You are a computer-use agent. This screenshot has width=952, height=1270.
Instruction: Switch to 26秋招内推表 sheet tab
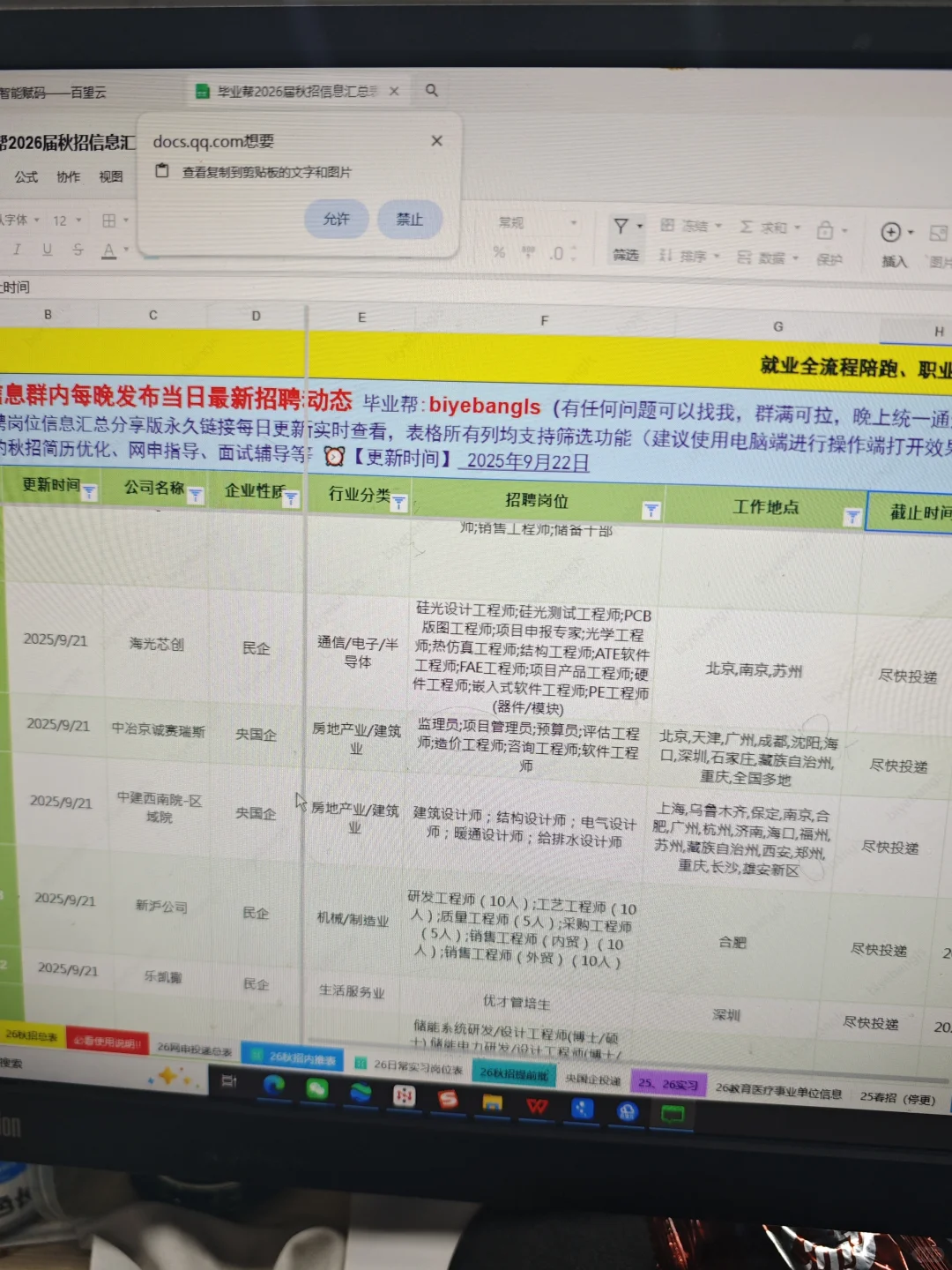[x=294, y=1057]
